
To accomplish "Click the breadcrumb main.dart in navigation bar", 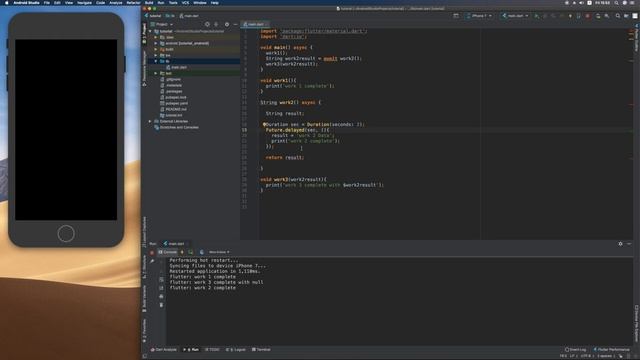I will (189, 16).
